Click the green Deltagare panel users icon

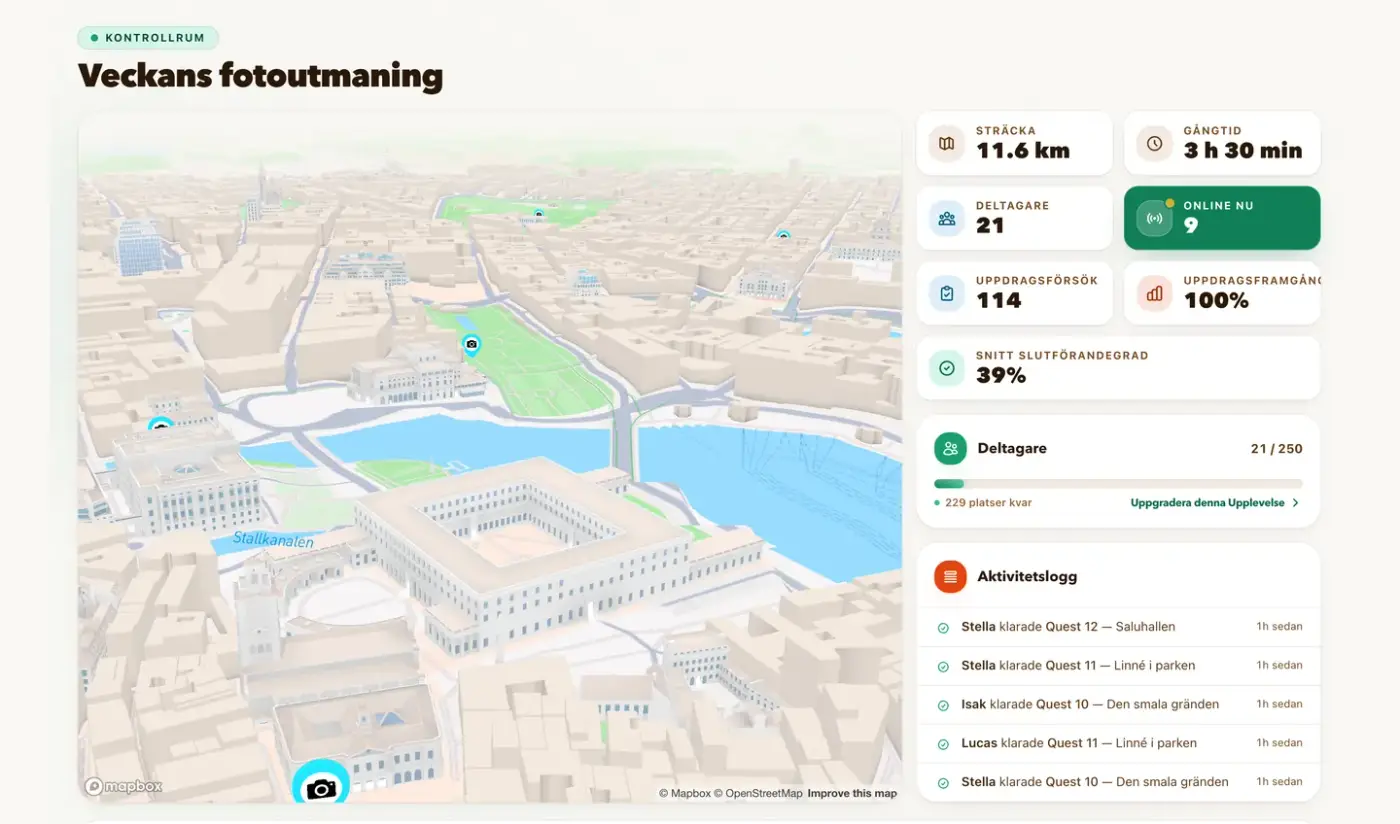coord(950,449)
